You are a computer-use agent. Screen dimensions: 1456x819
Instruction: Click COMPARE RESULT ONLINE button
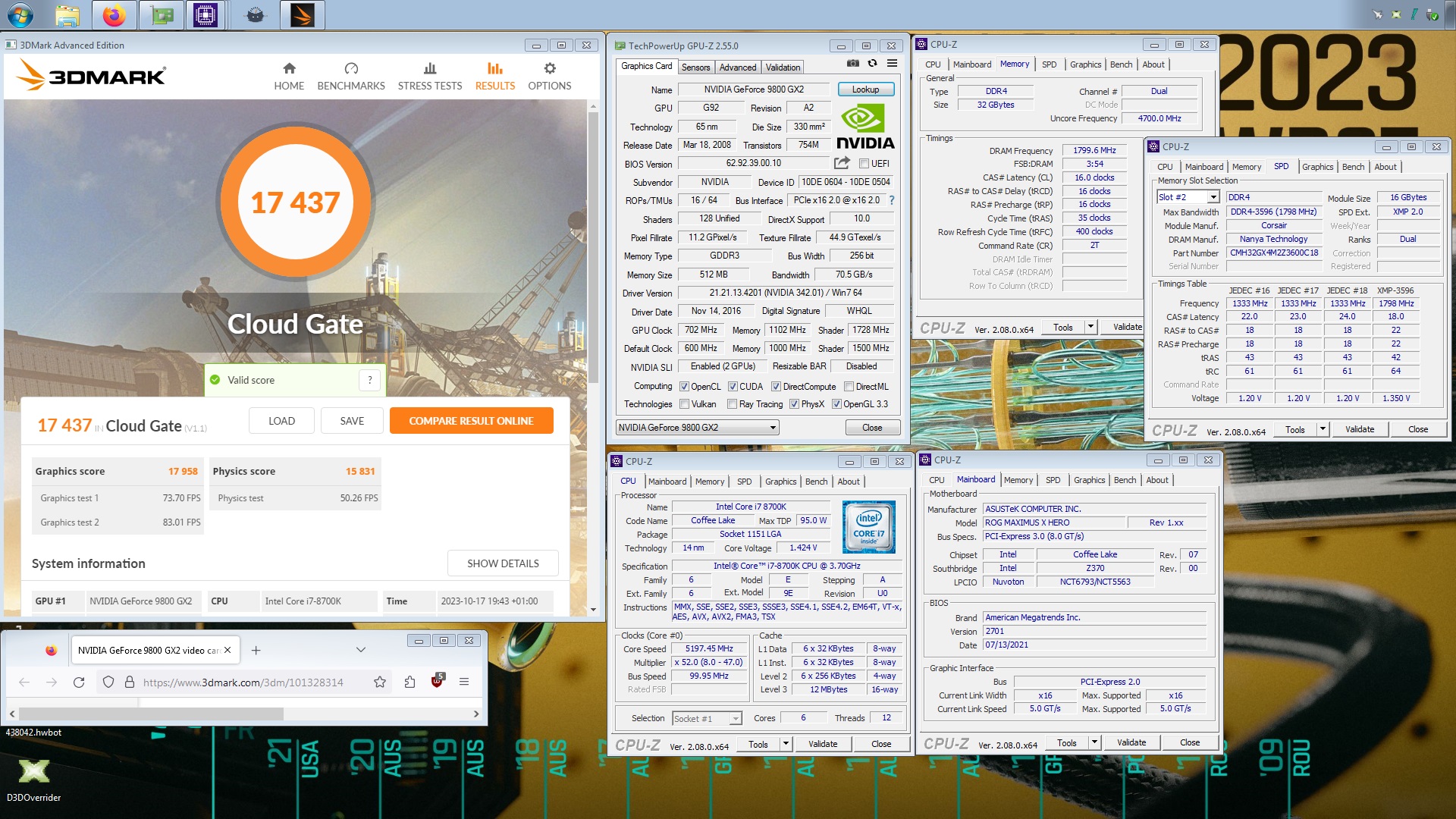471,421
